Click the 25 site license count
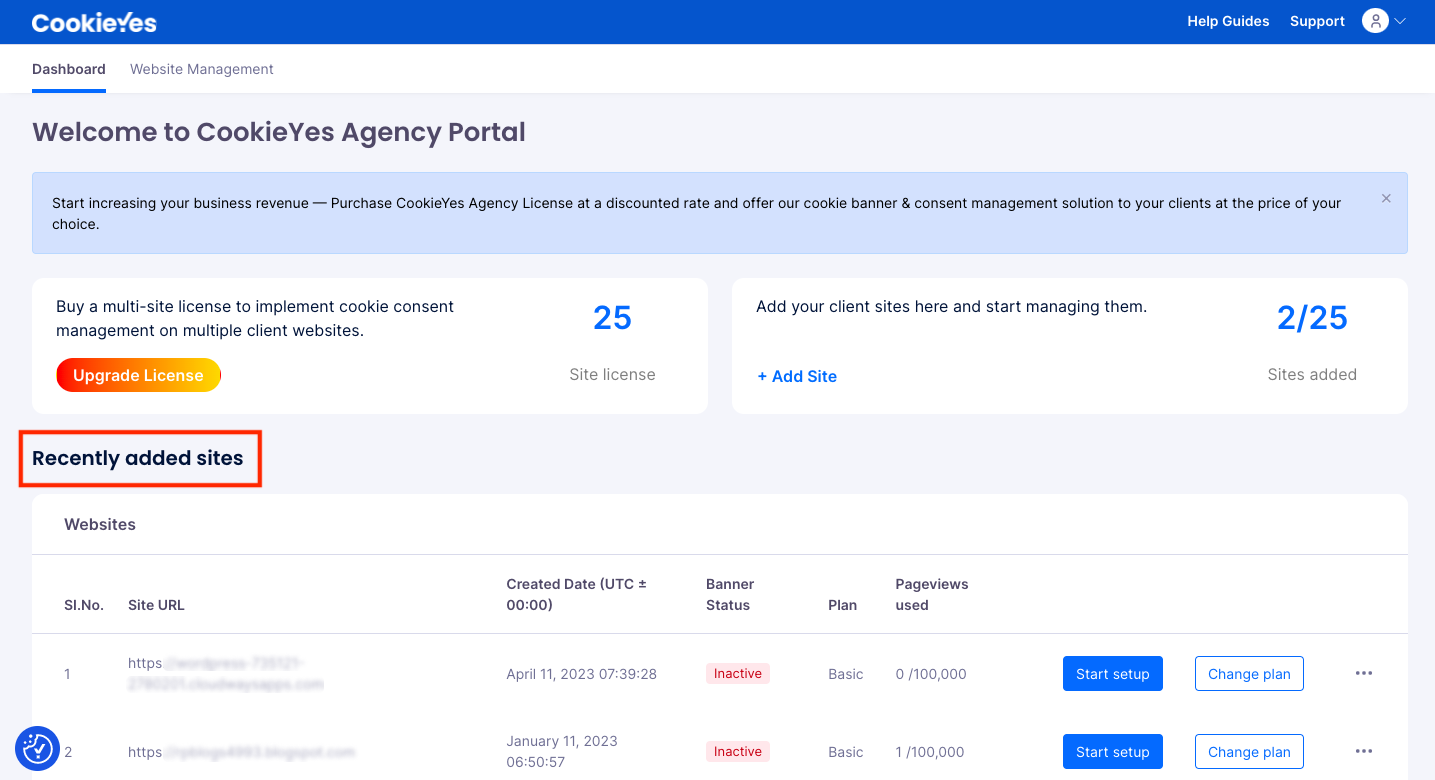 [612, 318]
